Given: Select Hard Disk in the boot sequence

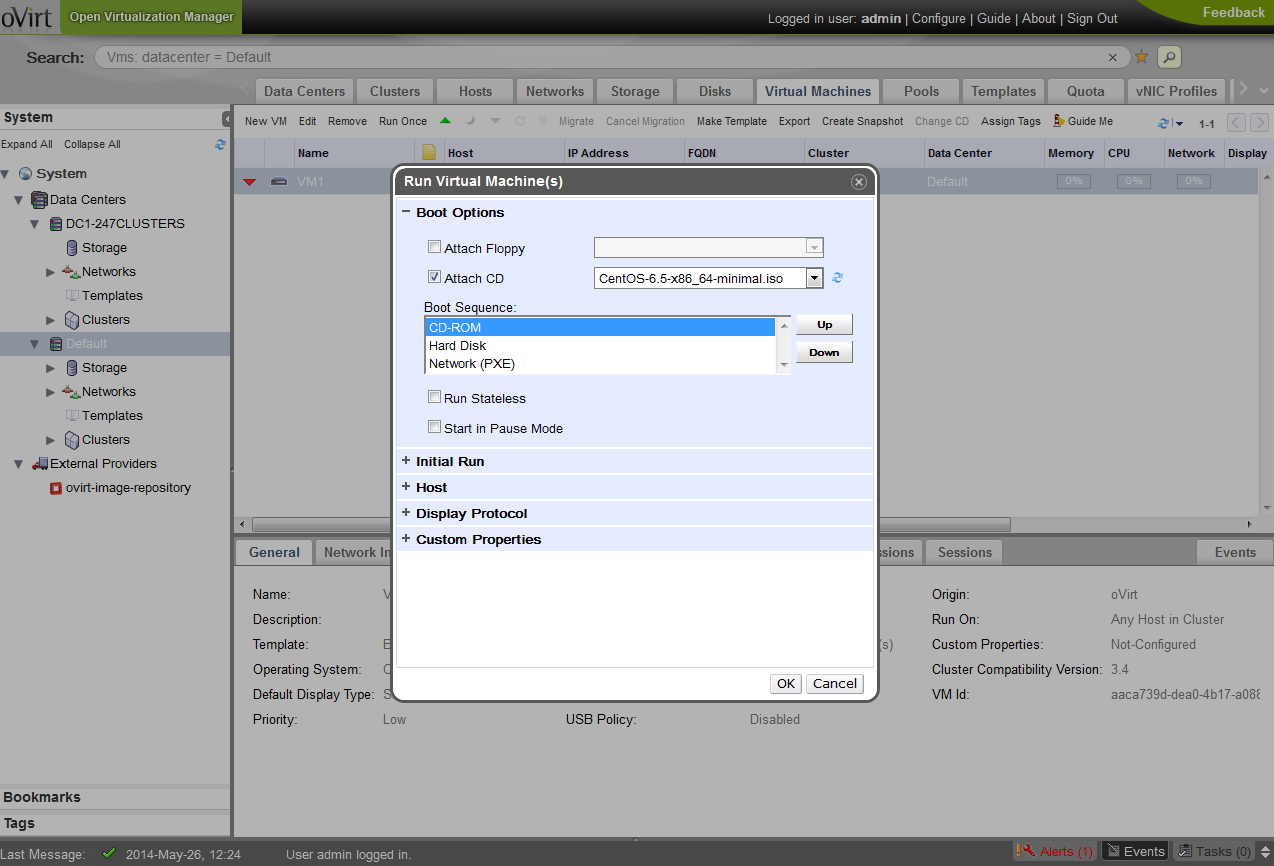Looking at the screenshot, I should [458, 345].
